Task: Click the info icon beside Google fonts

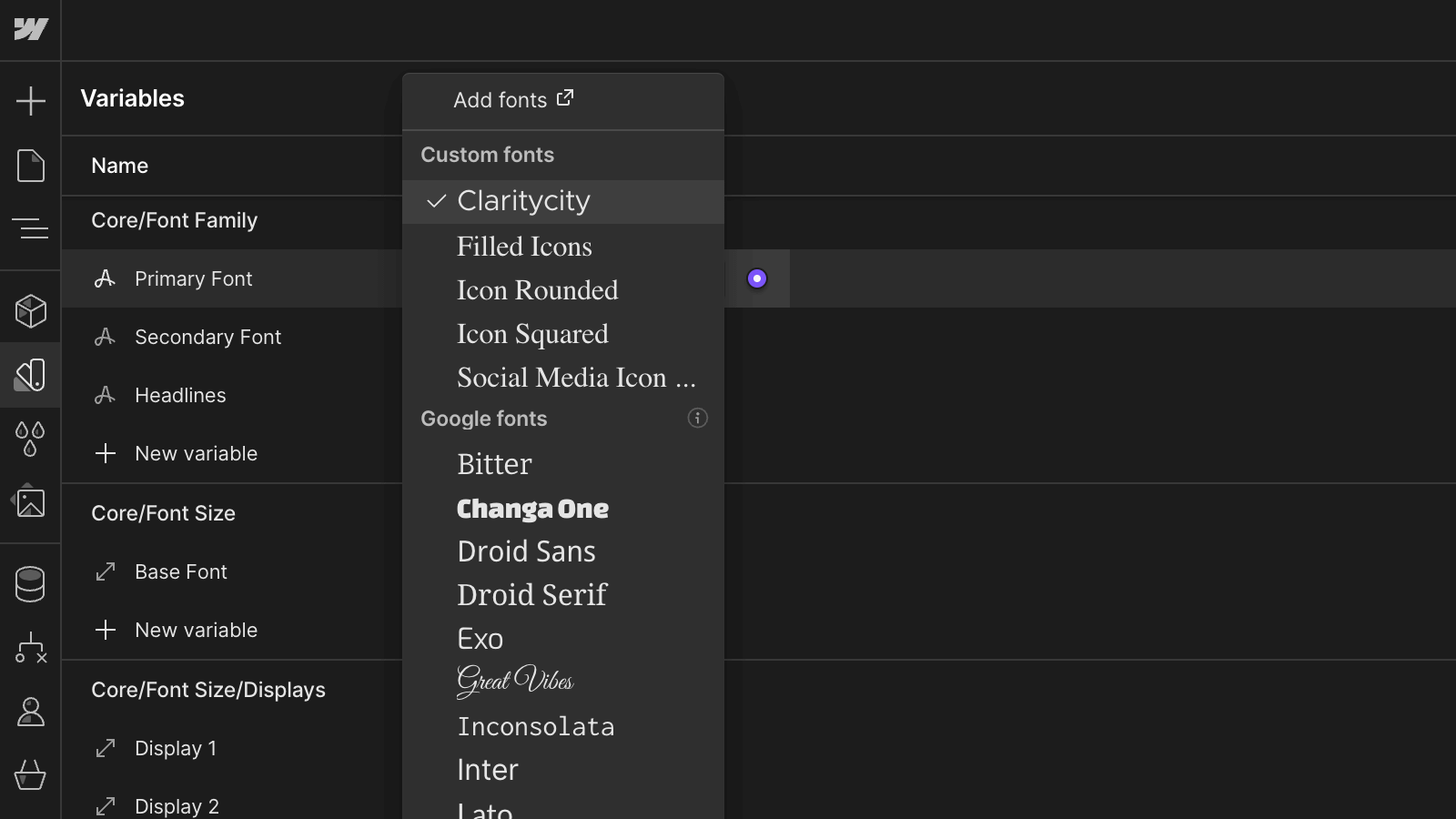Action: click(x=697, y=418)
